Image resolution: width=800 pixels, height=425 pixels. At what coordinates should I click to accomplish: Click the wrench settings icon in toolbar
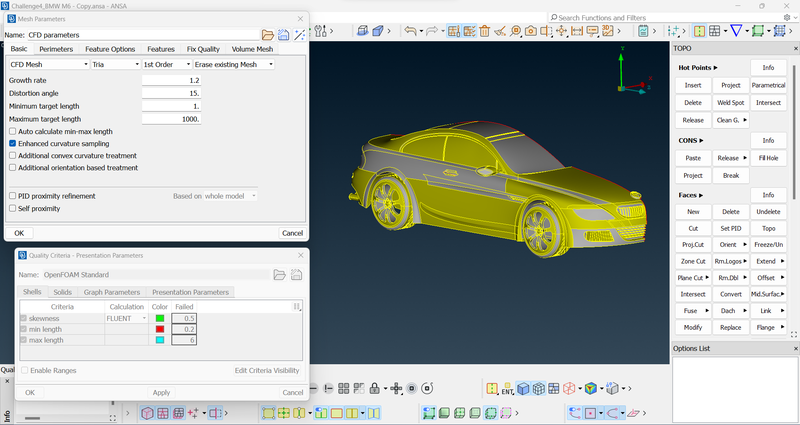pos(320,31)
